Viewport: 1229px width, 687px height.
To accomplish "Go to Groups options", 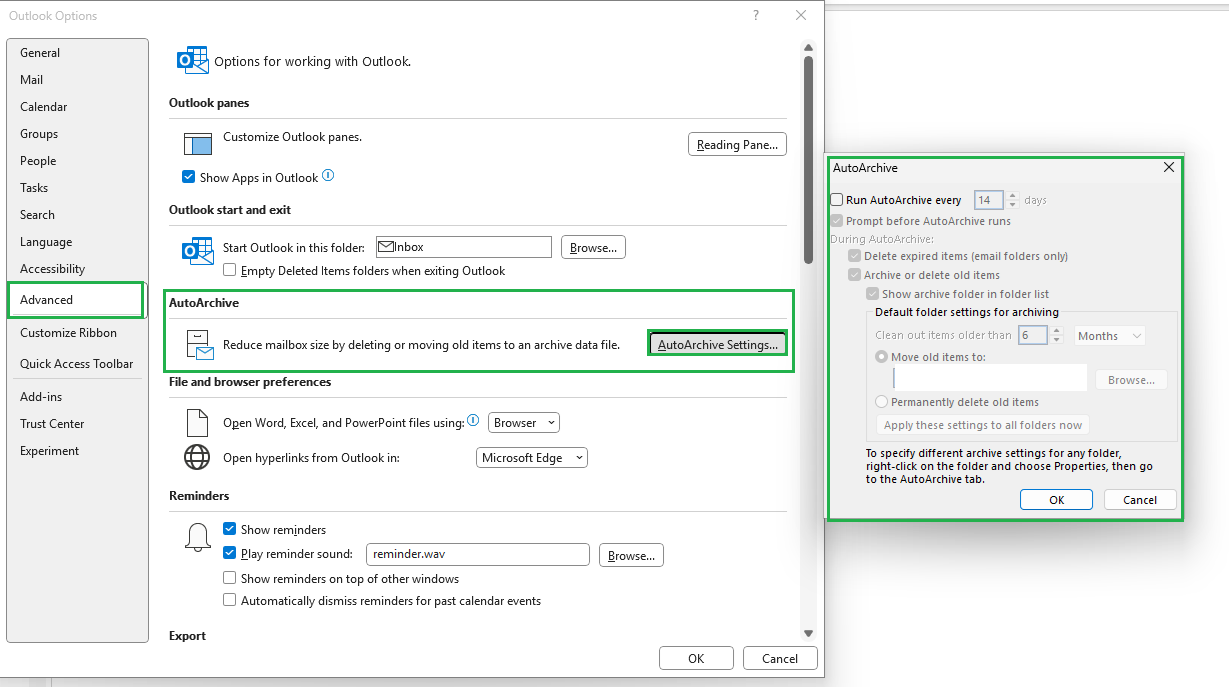I will pyautogui.click(x=77, y=134).
